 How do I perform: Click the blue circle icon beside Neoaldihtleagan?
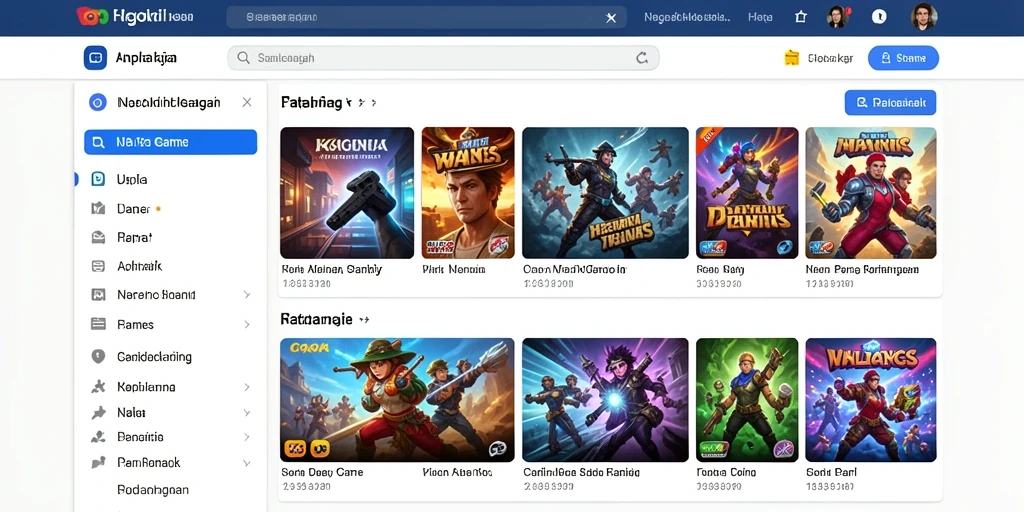[x=97, y=102]
